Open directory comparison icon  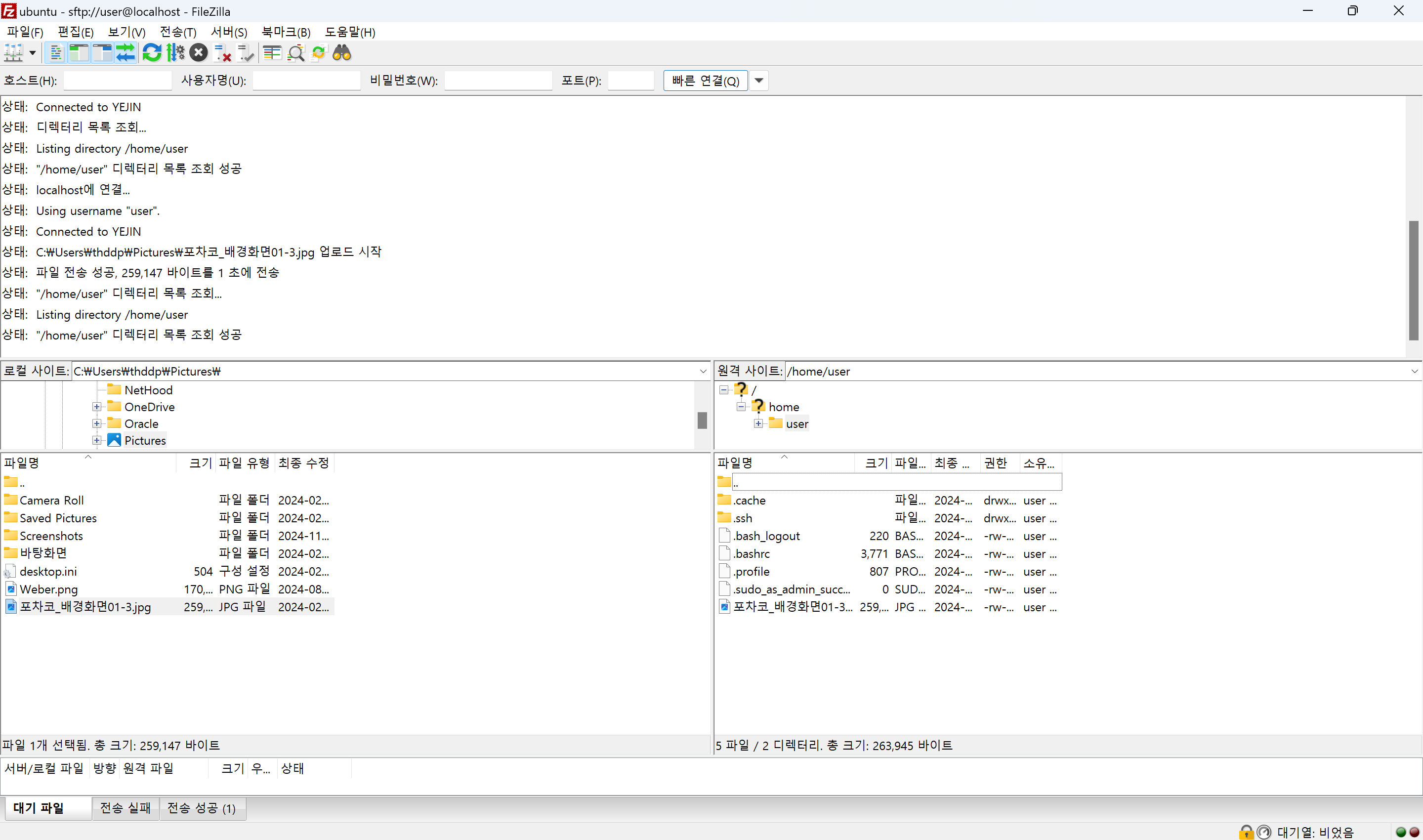click(x=272, y=53)
